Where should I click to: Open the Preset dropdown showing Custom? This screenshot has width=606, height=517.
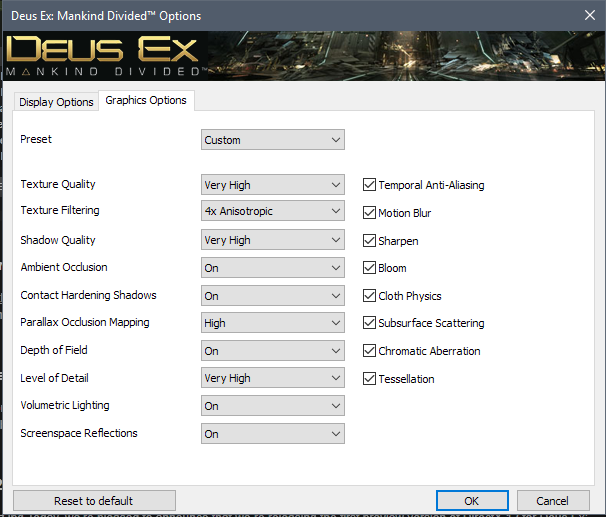pyautogui.click(x=272, y=140)
